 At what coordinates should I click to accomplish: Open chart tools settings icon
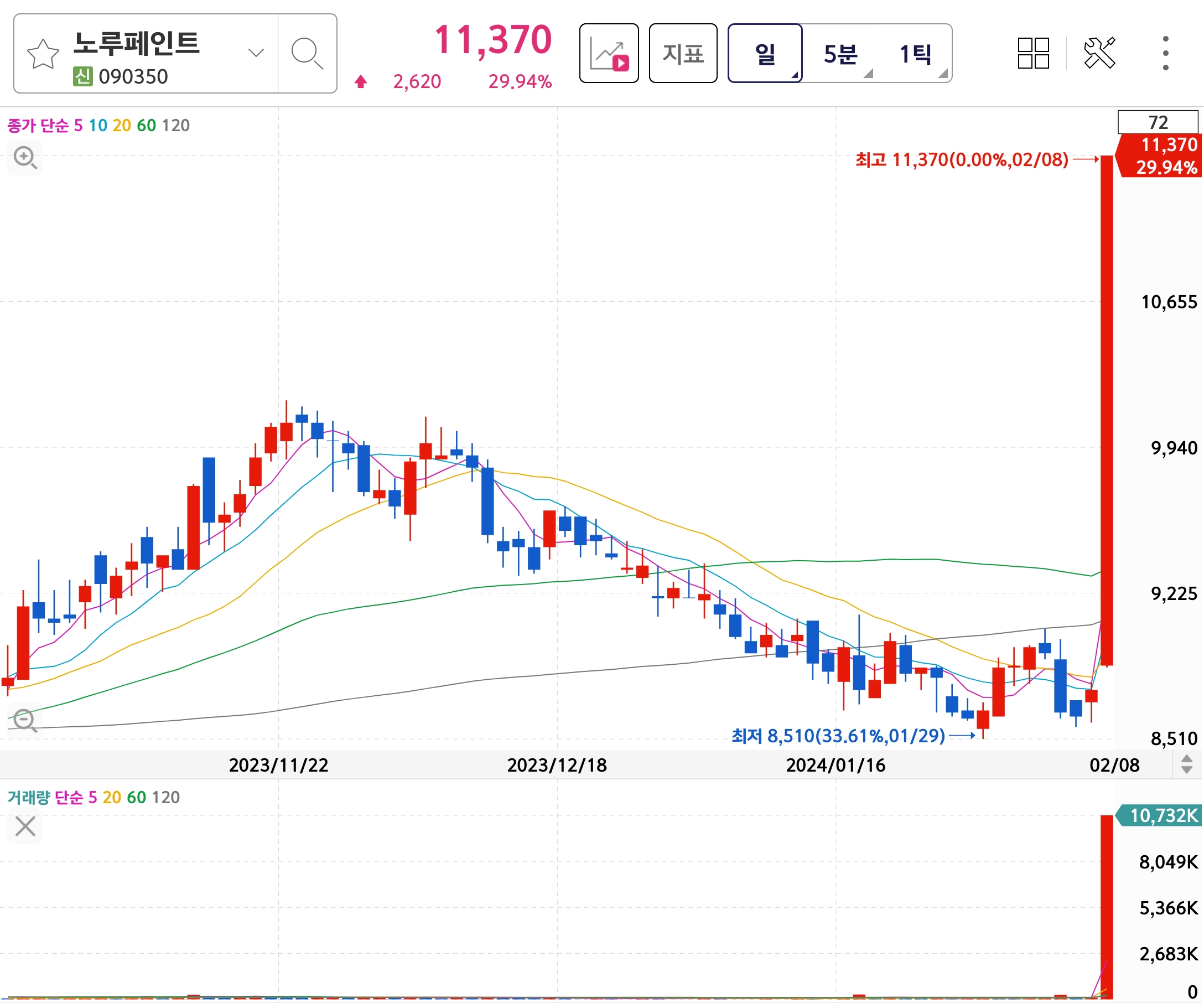tap(1101, 53)
